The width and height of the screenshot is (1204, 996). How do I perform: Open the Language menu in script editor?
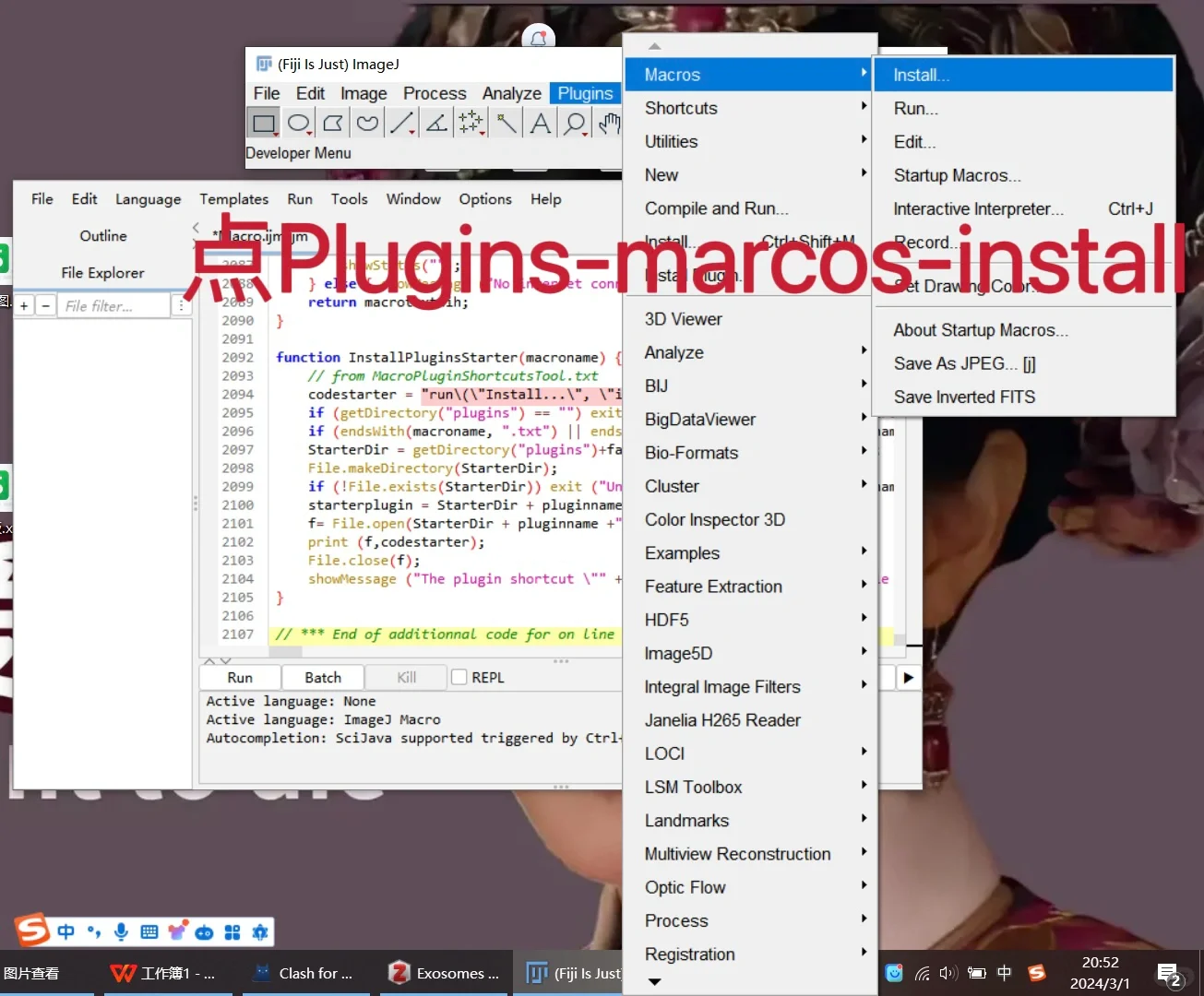[149, 199]
